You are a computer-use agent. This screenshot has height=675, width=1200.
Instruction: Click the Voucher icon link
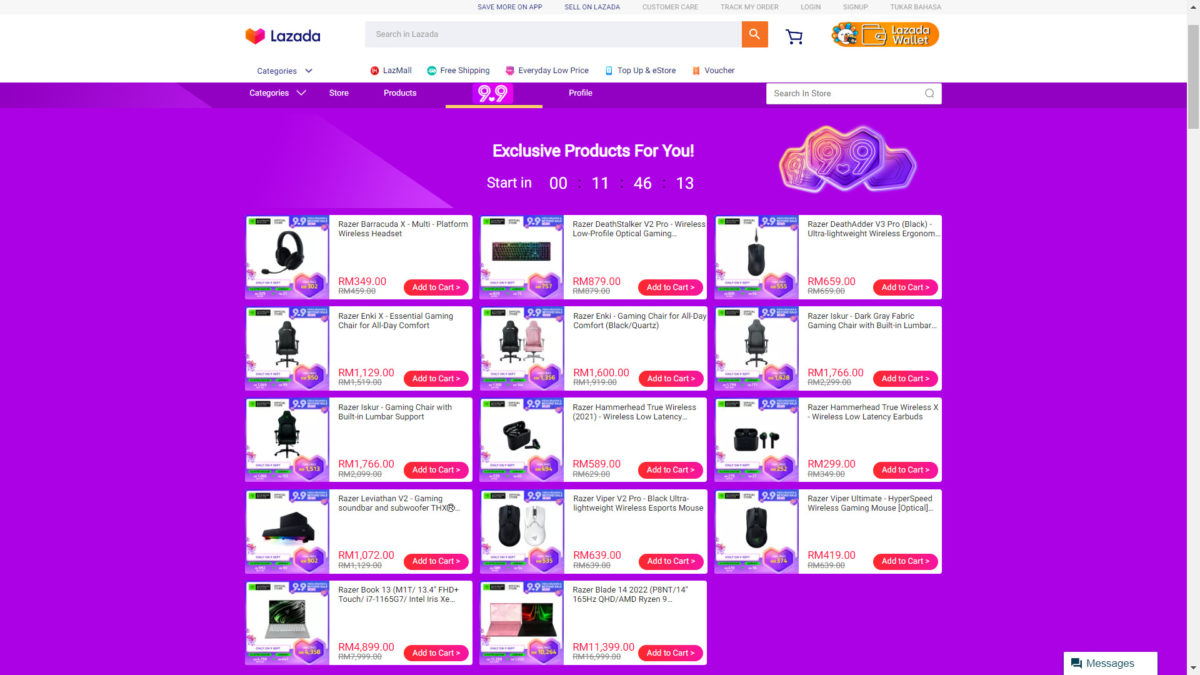coord(713,71)
